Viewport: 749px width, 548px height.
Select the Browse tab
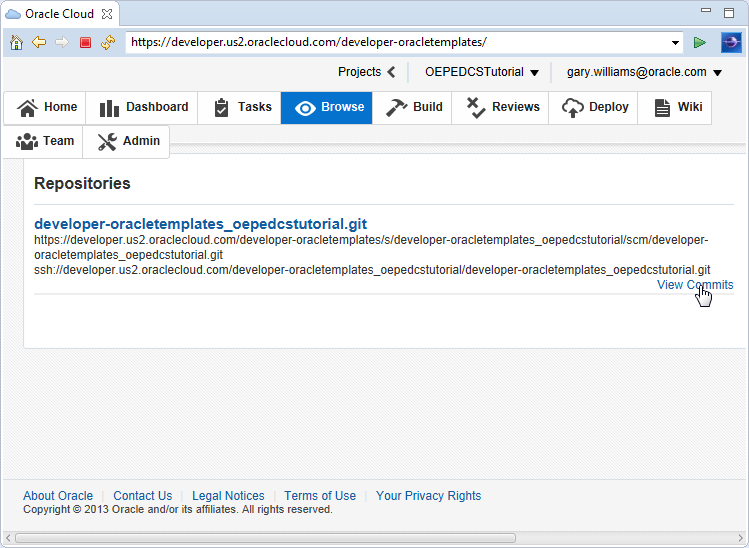(x=327, y=107)
